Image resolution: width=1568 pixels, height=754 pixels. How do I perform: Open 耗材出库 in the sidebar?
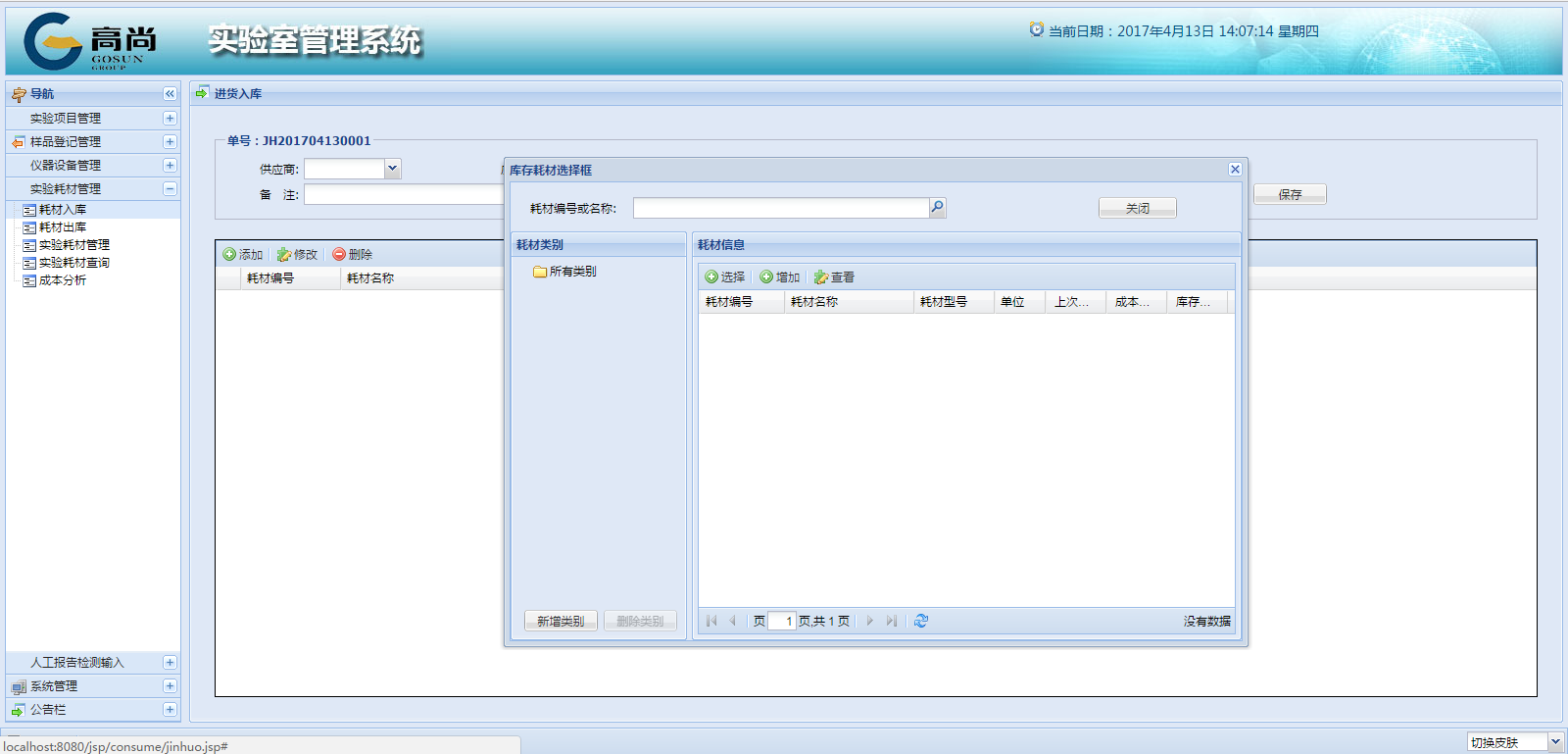[x=63, y=227]
